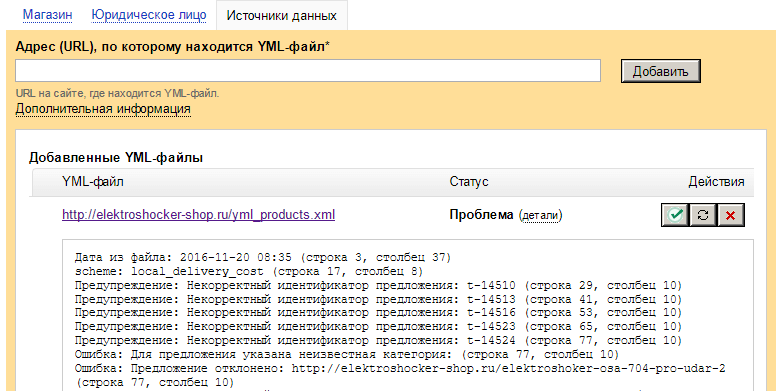Click the Проблема status text

[x=481, y=215]
